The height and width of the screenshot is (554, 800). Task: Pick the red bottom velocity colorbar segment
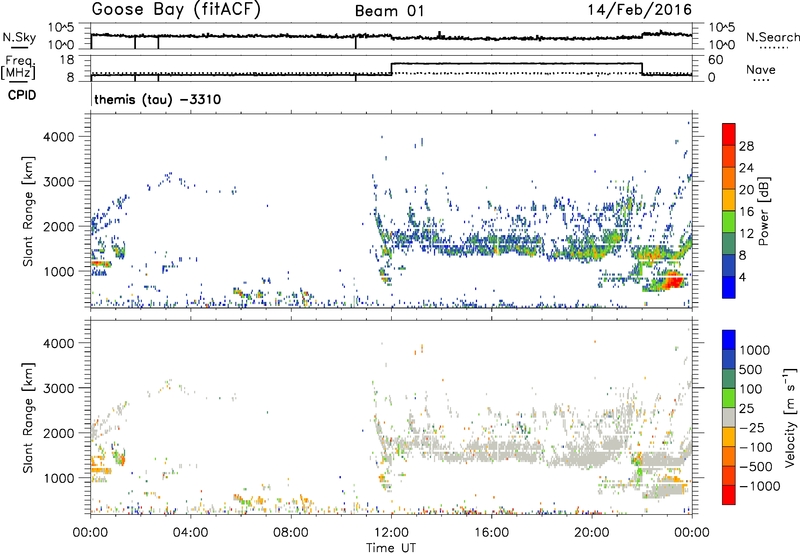pos(729,495)
